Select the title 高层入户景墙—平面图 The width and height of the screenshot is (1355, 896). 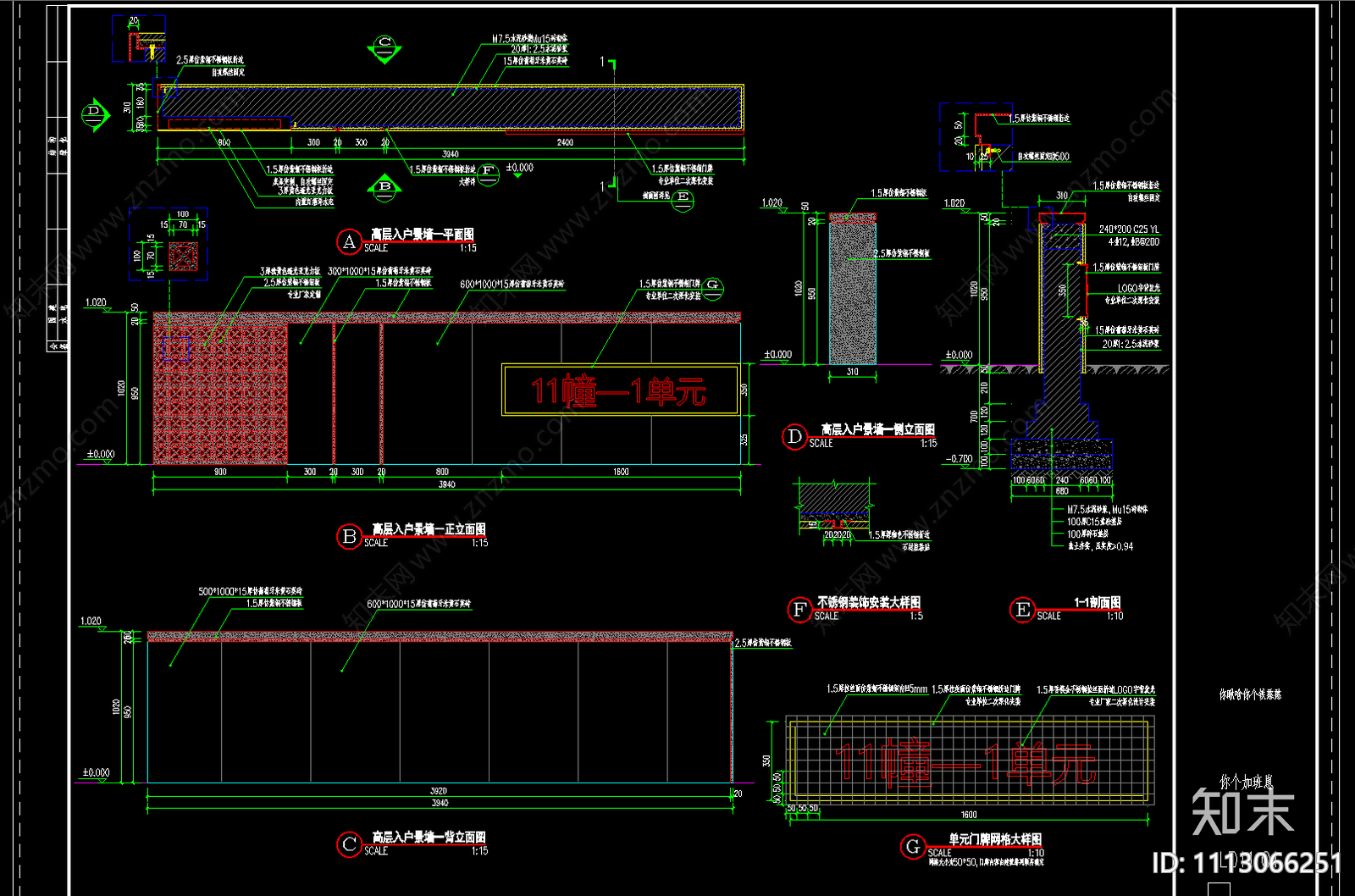(x=423, y=235)
